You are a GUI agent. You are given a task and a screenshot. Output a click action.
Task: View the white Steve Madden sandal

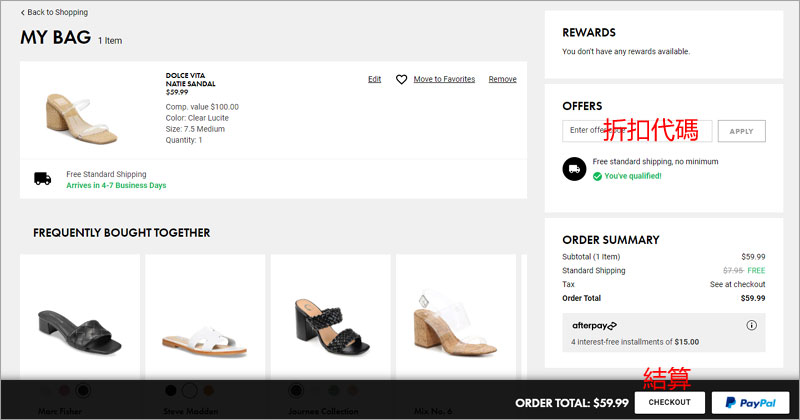[x=205, y=318]
